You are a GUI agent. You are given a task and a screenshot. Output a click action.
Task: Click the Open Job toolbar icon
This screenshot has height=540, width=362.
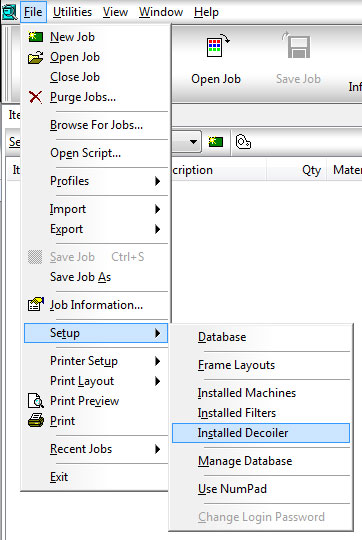[218, 46]
